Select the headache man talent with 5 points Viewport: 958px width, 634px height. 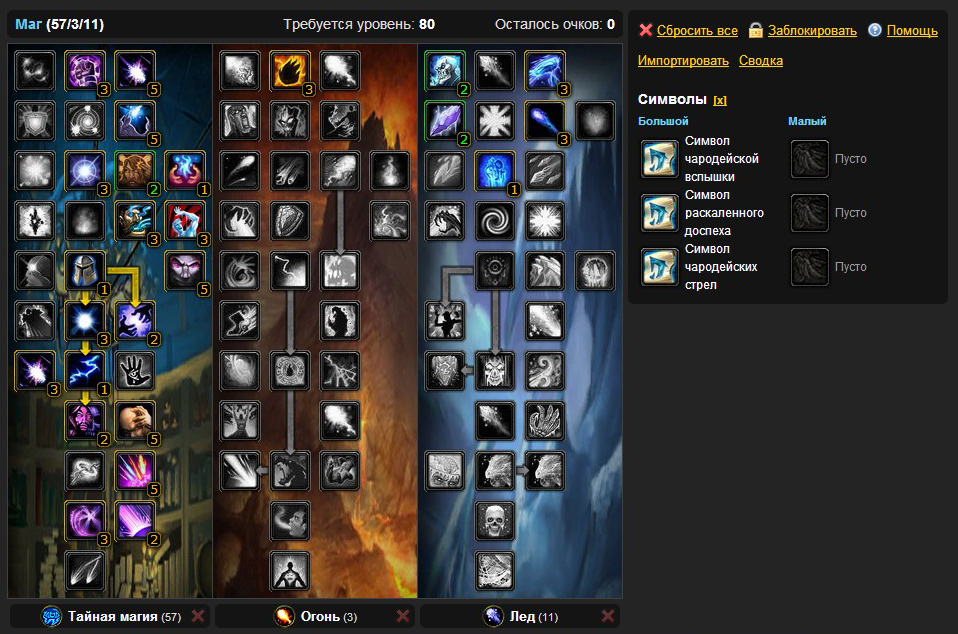(135, 421)
